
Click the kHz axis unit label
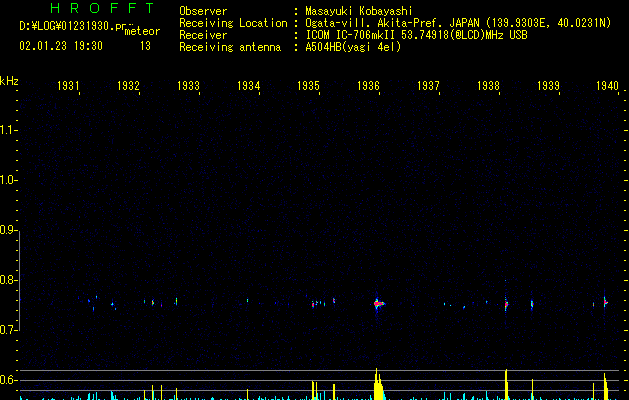point(9,81)
